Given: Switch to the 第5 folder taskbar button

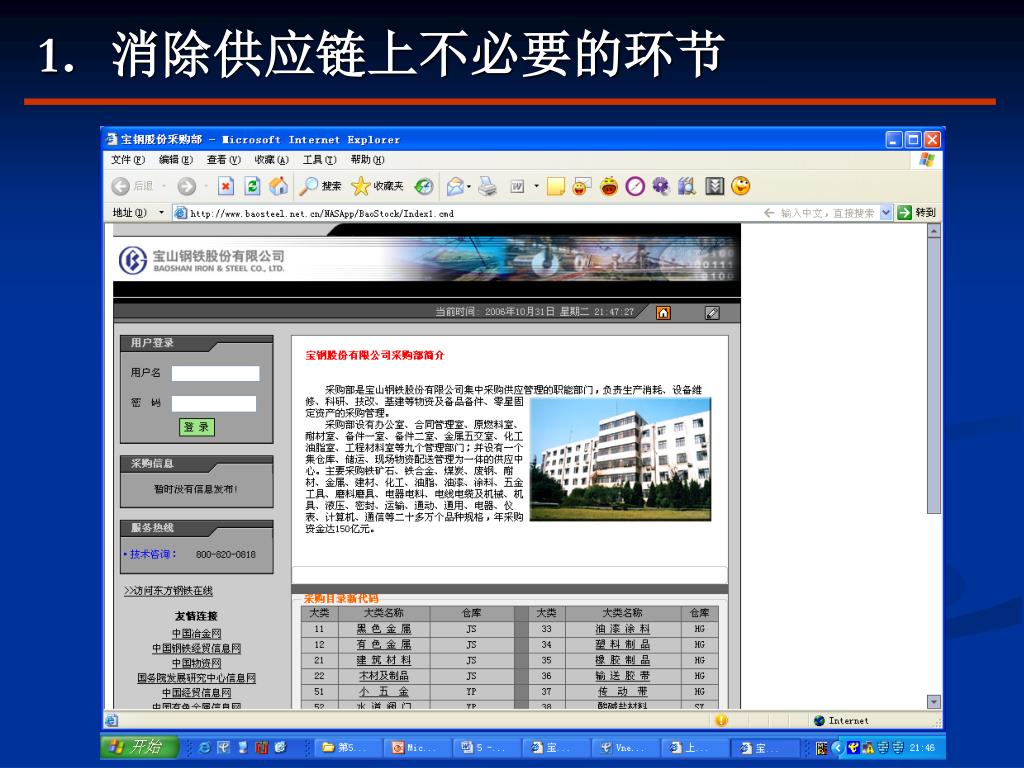Looking at the screenshot, I should tap(348, 748).
